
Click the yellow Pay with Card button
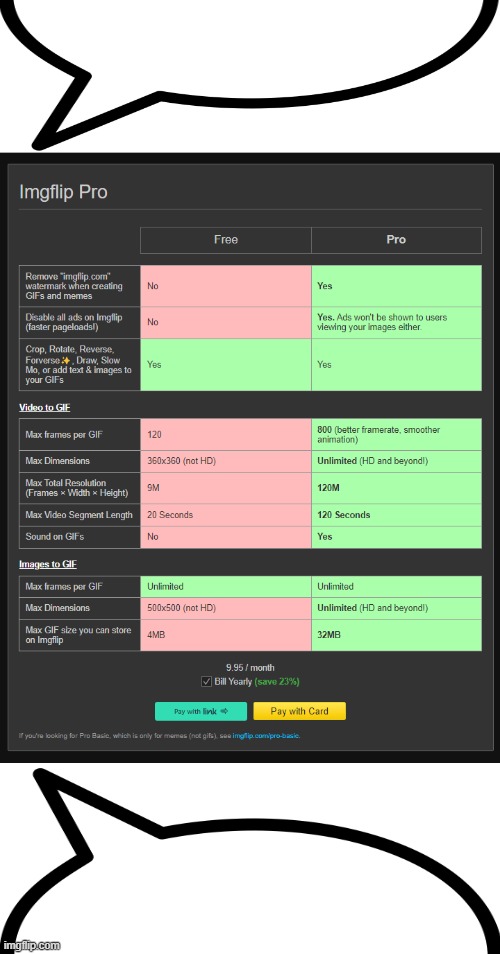299,711
